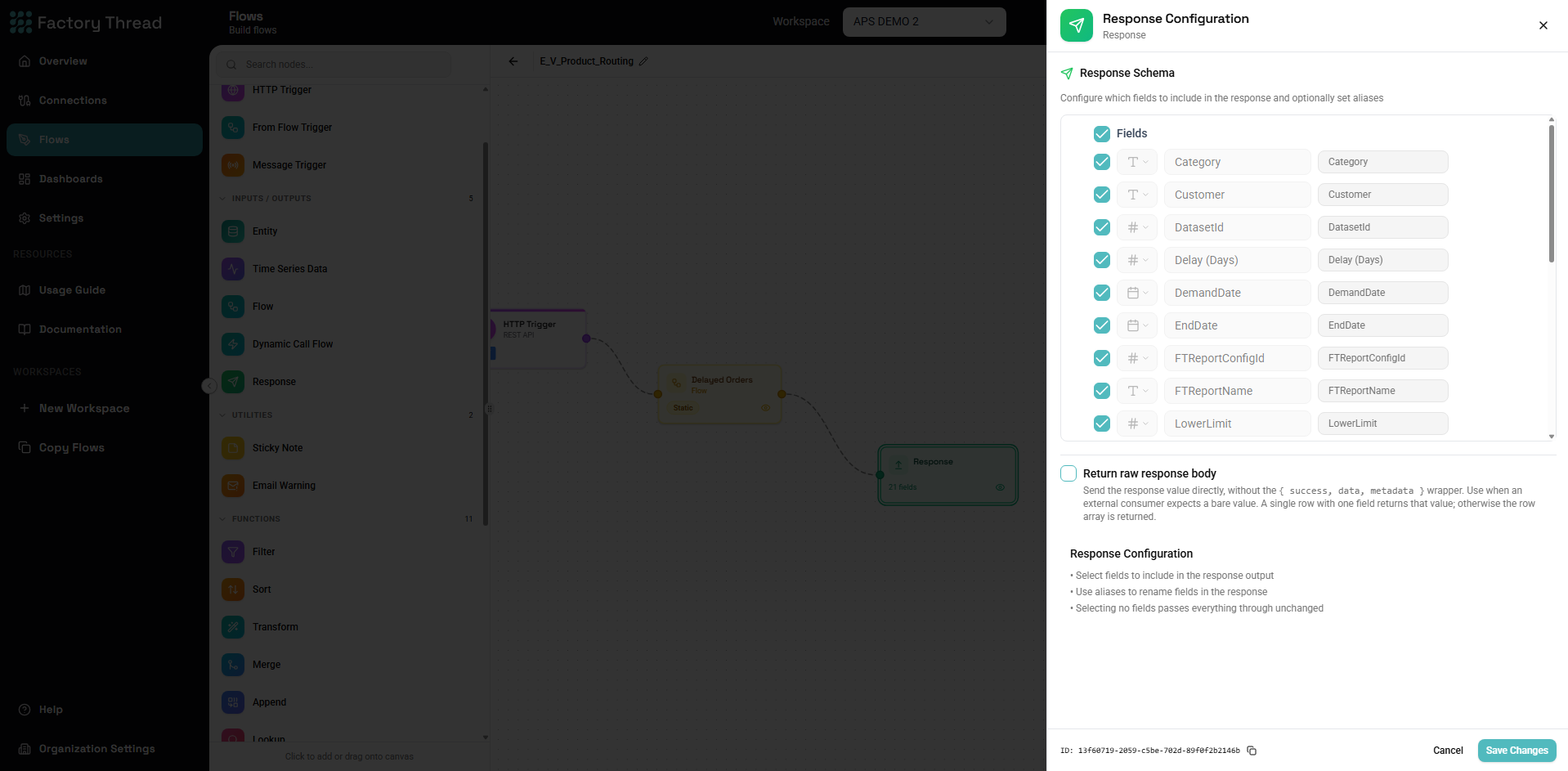
Task: Enable Return raw response body
Action: click(x=1068, y=473)
